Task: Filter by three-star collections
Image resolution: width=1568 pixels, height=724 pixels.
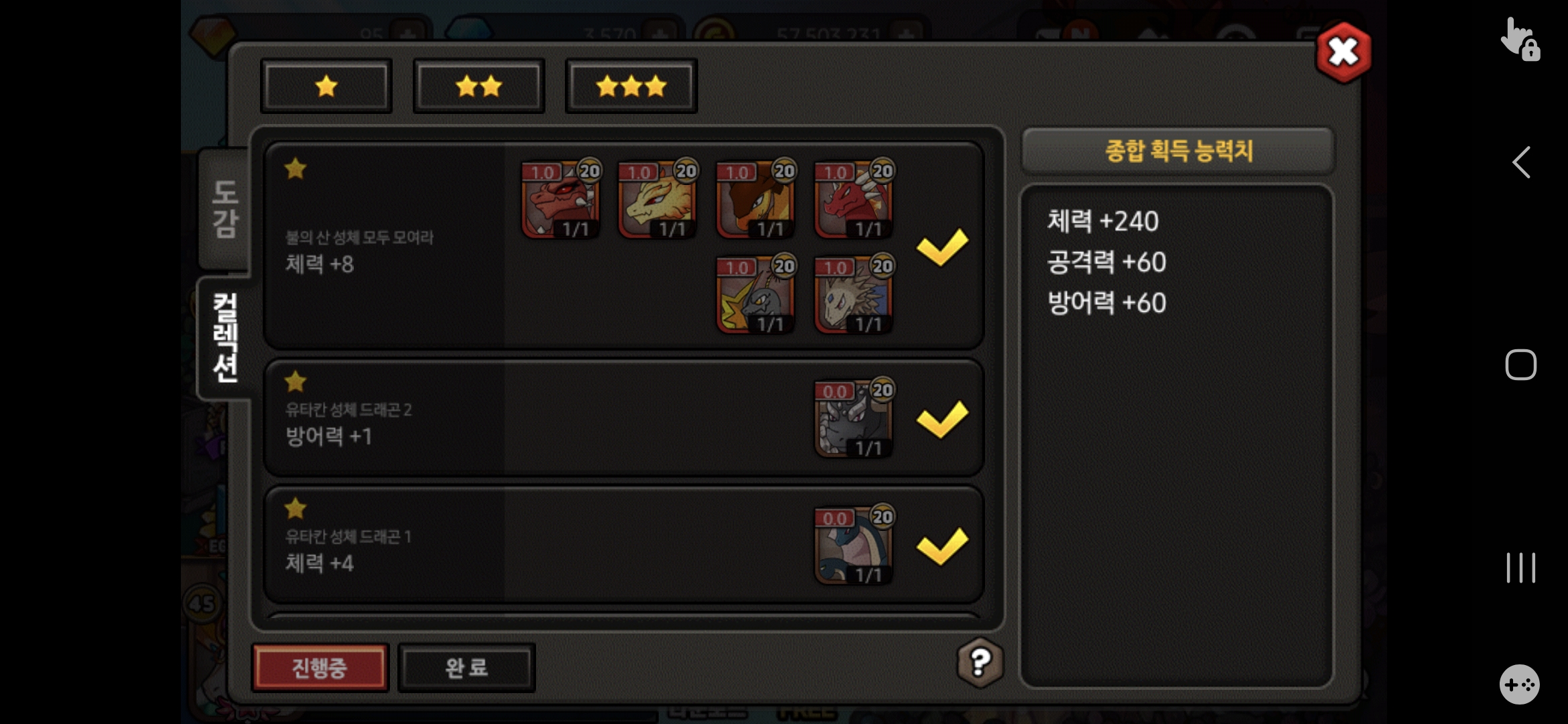Action: pos(631,86)
